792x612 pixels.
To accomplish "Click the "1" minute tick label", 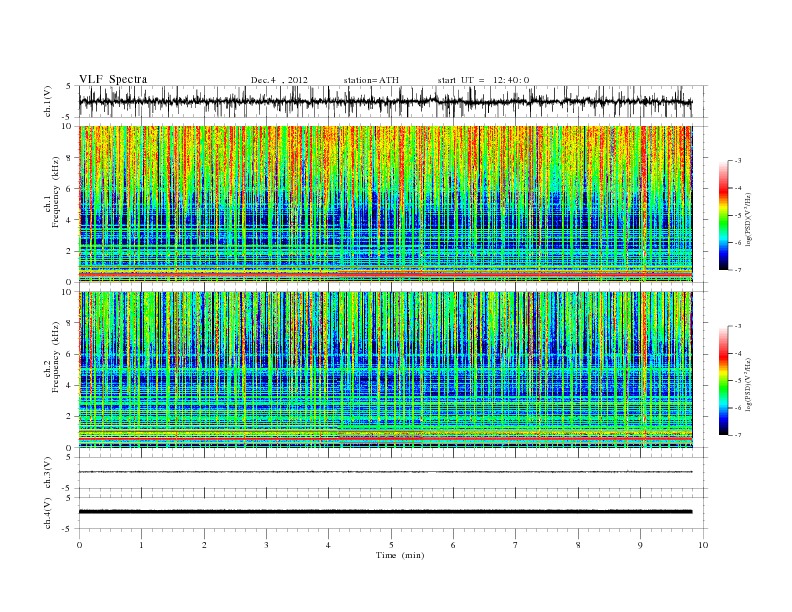I will (x=141, y=545).
